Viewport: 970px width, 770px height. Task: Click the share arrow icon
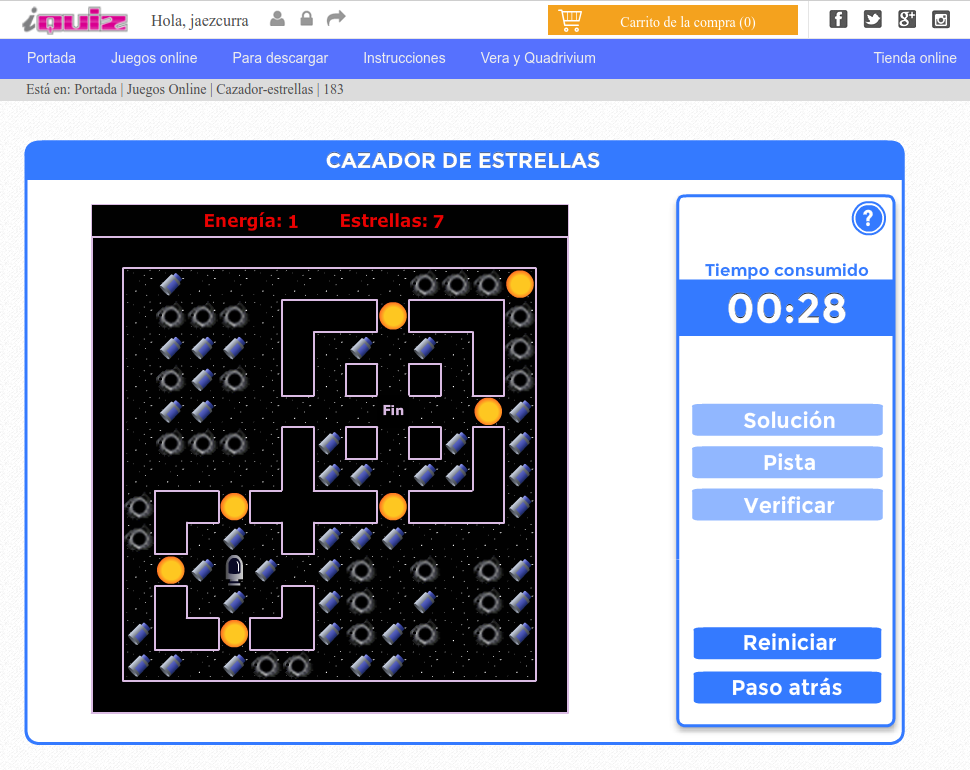[x=336, y=19]
